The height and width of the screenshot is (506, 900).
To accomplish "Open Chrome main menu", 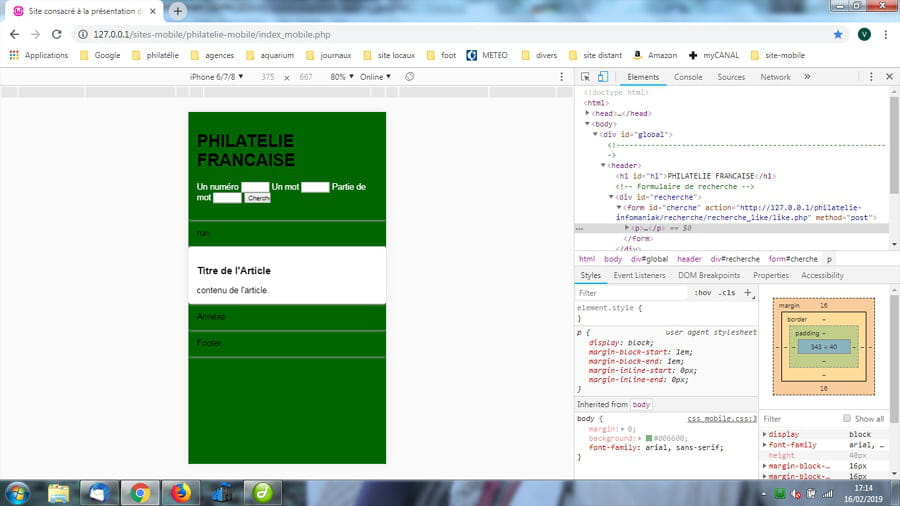I will click(x=886, y=34).
